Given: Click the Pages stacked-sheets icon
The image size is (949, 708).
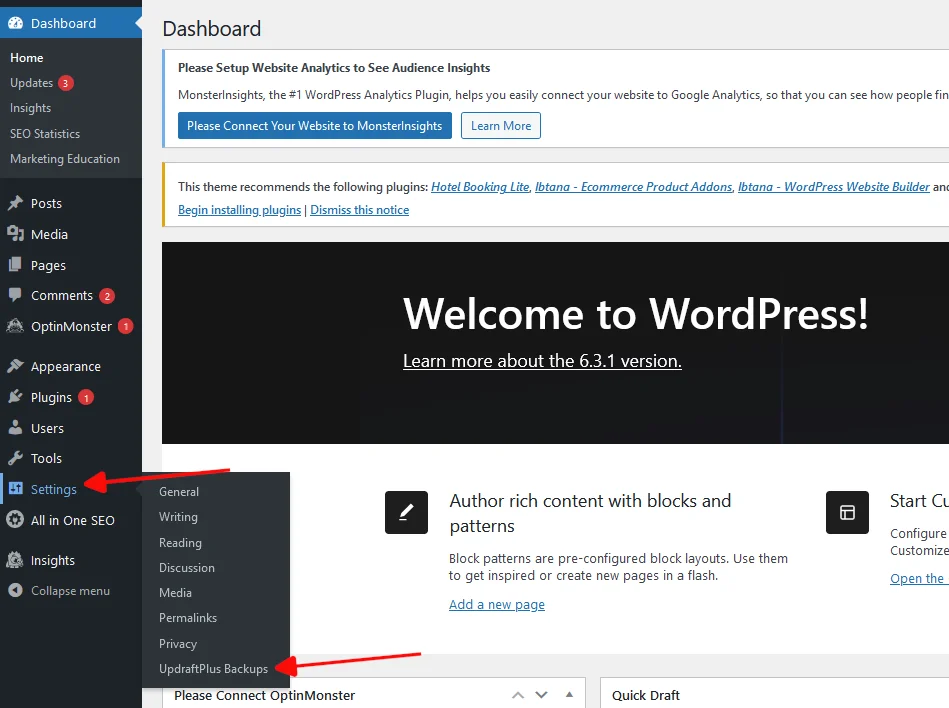Looking at the screenshot, I should [x=15, y=264].
